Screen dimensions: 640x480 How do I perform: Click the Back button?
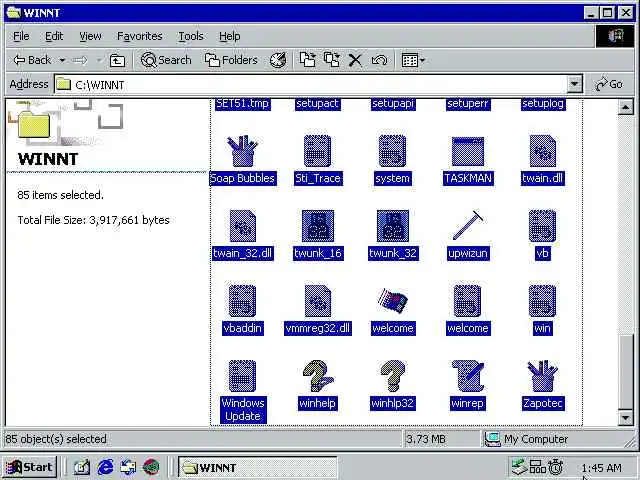point(33,61)
